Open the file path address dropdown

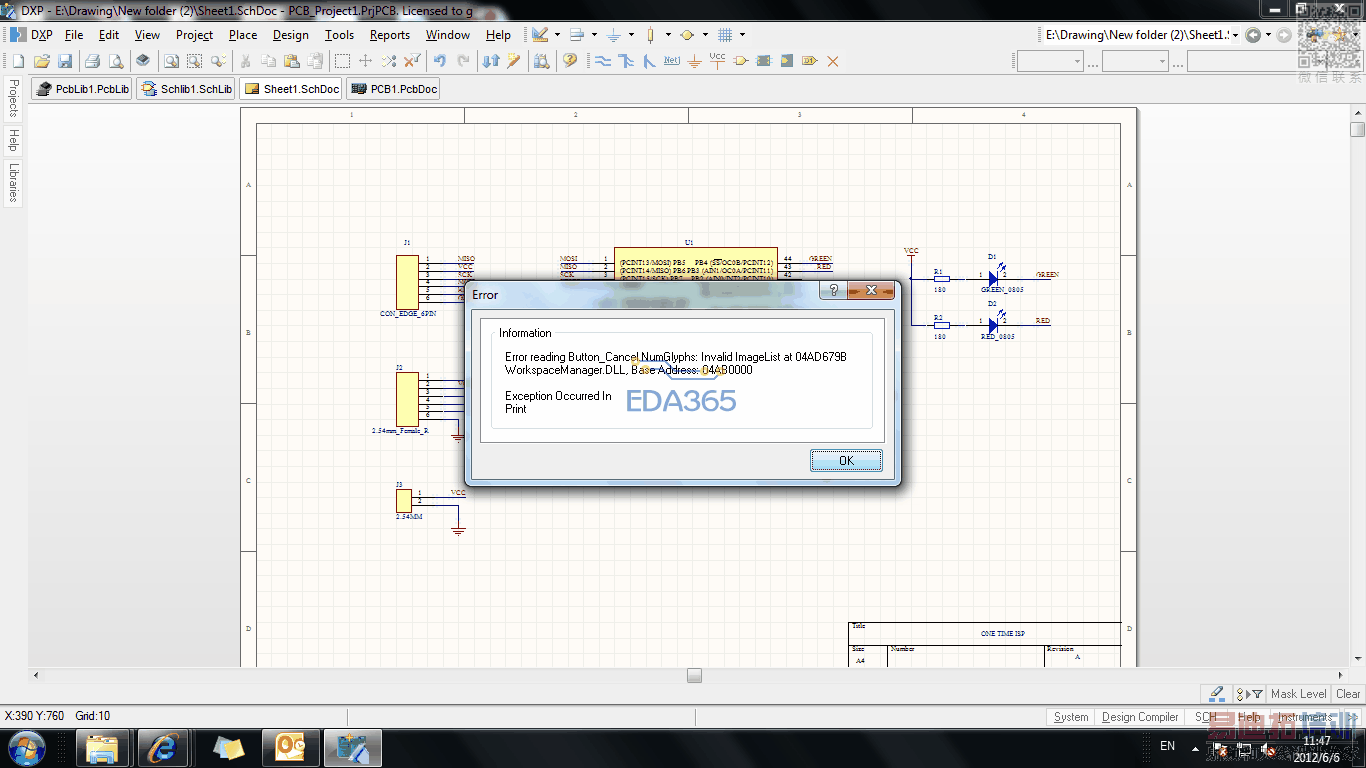[x=1236, y=35]
